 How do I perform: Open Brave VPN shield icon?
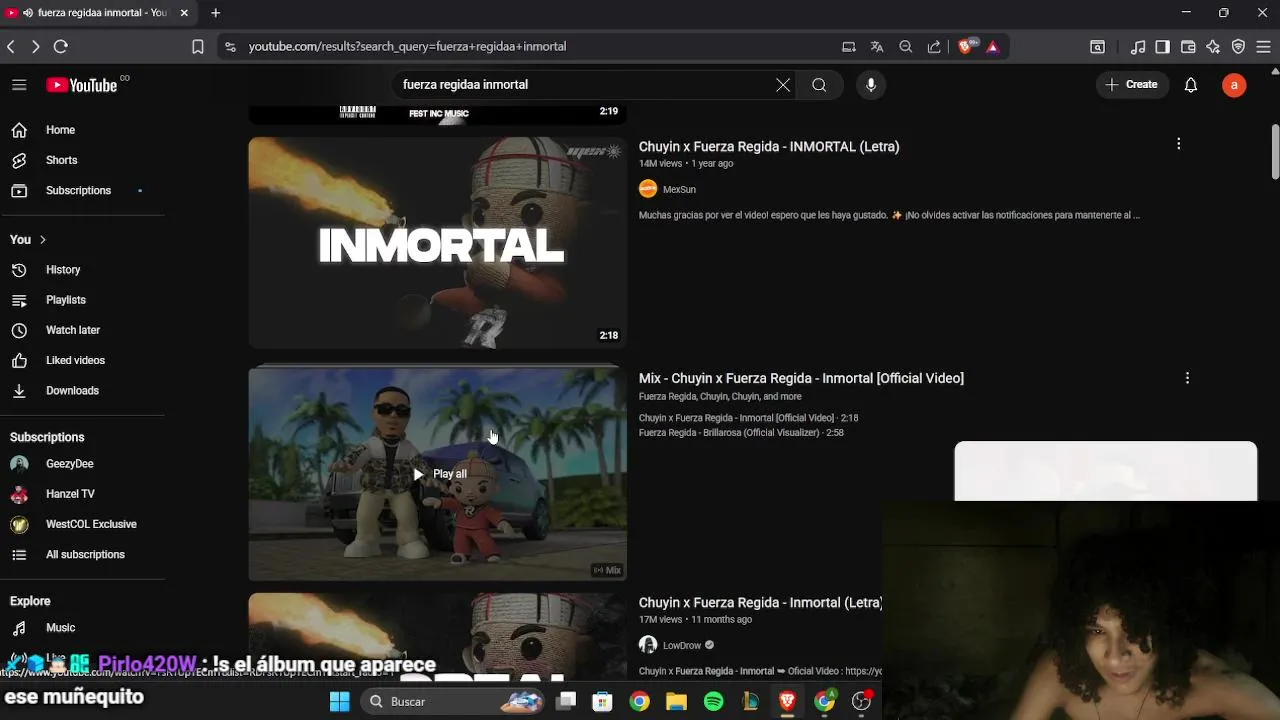(x=1238, y=47)
